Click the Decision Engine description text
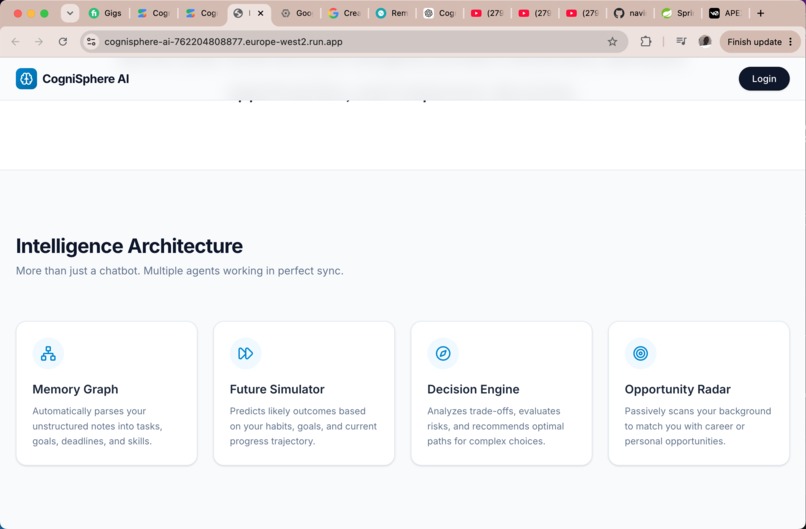Viewport: 806px width, 529px height. click(x=496, y=426)
